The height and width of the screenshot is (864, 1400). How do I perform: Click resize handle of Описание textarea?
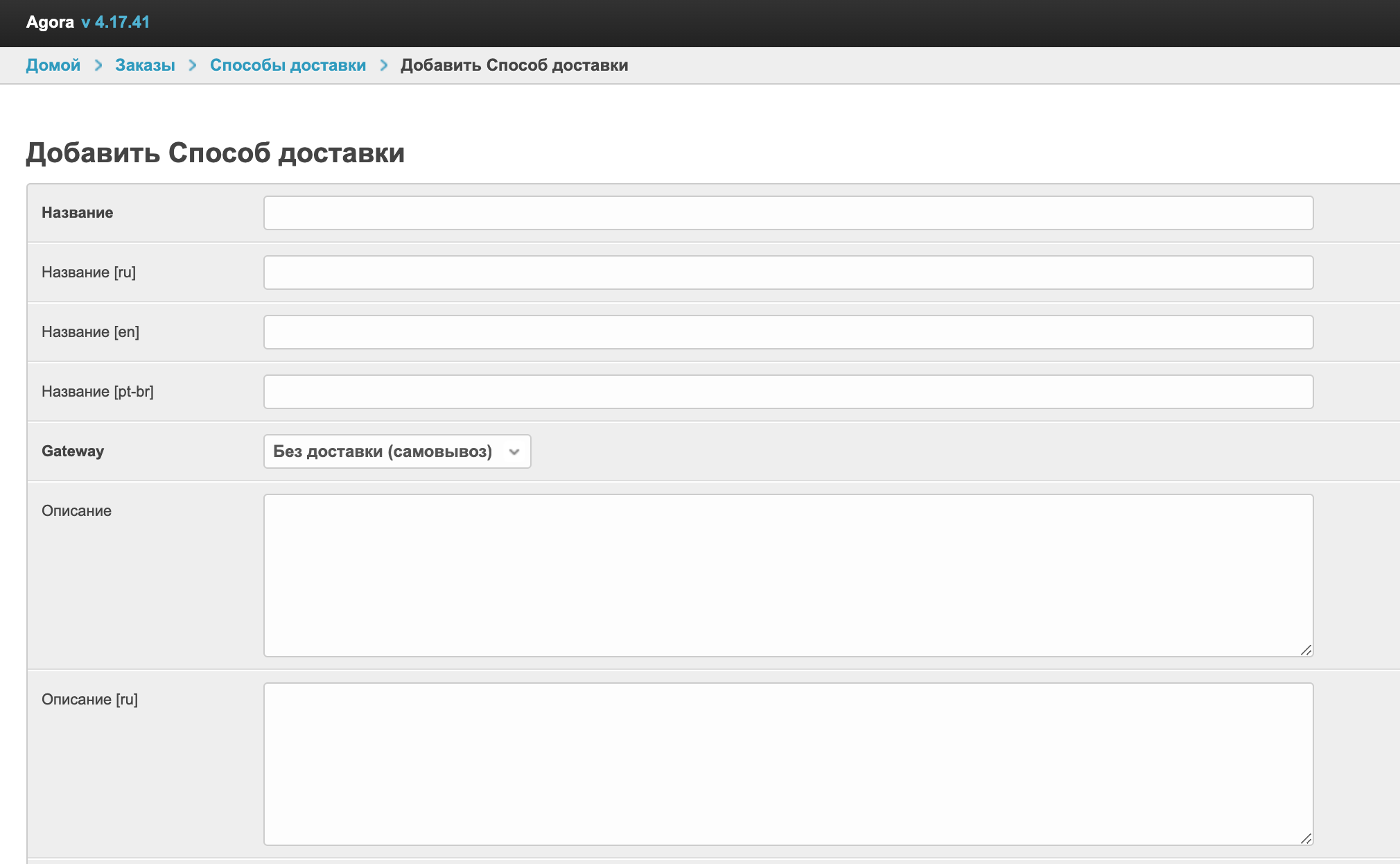(1306, 650)
